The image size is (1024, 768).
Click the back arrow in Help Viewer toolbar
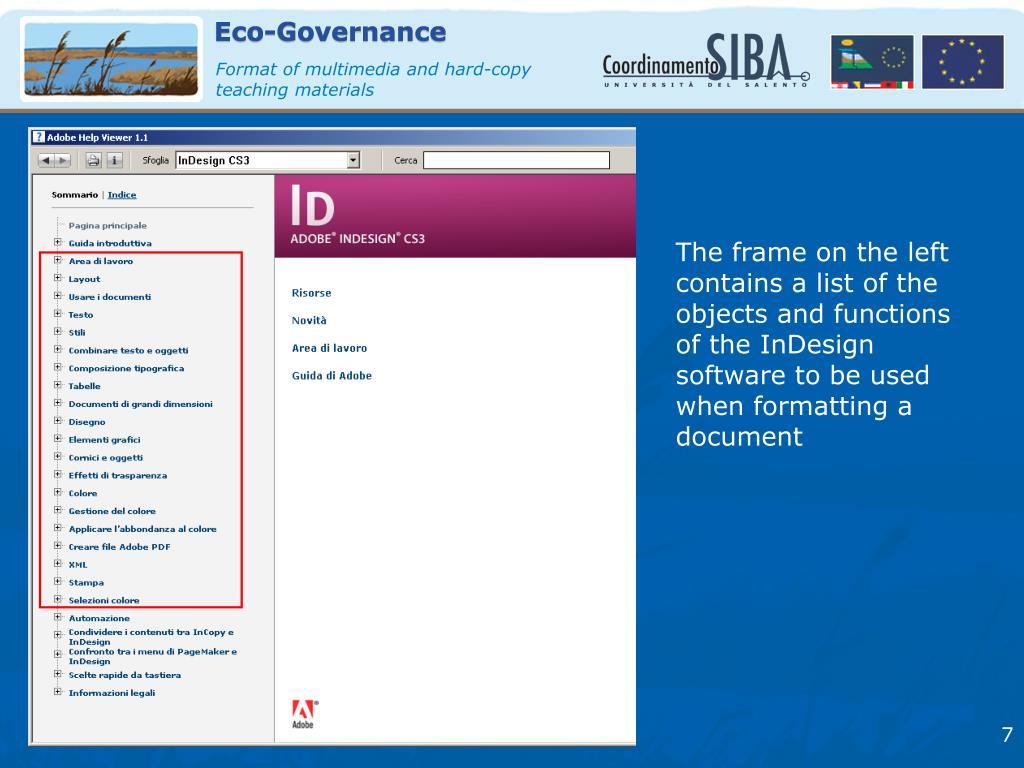click(x=46, y=160)
